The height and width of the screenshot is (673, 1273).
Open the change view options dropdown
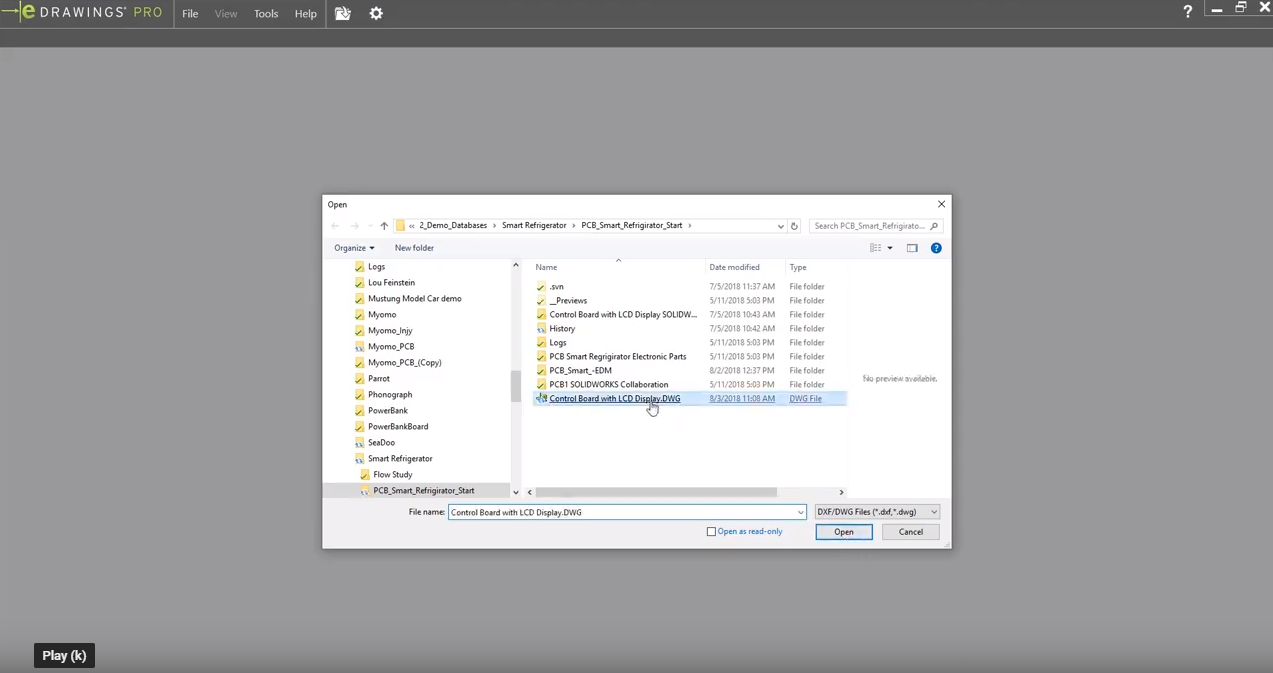coord(890,248)
